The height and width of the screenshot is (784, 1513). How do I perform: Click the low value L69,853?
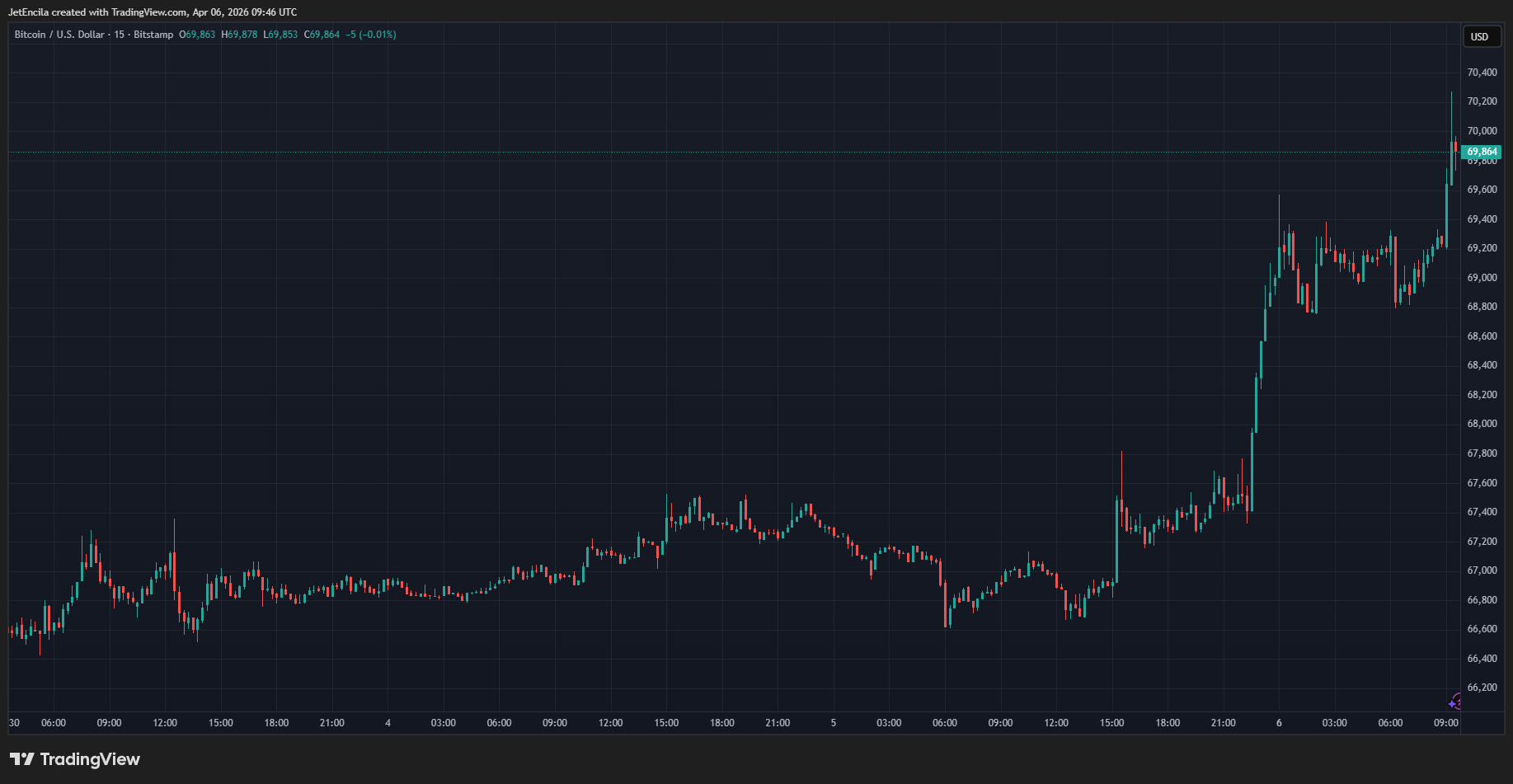click(280, 35)
